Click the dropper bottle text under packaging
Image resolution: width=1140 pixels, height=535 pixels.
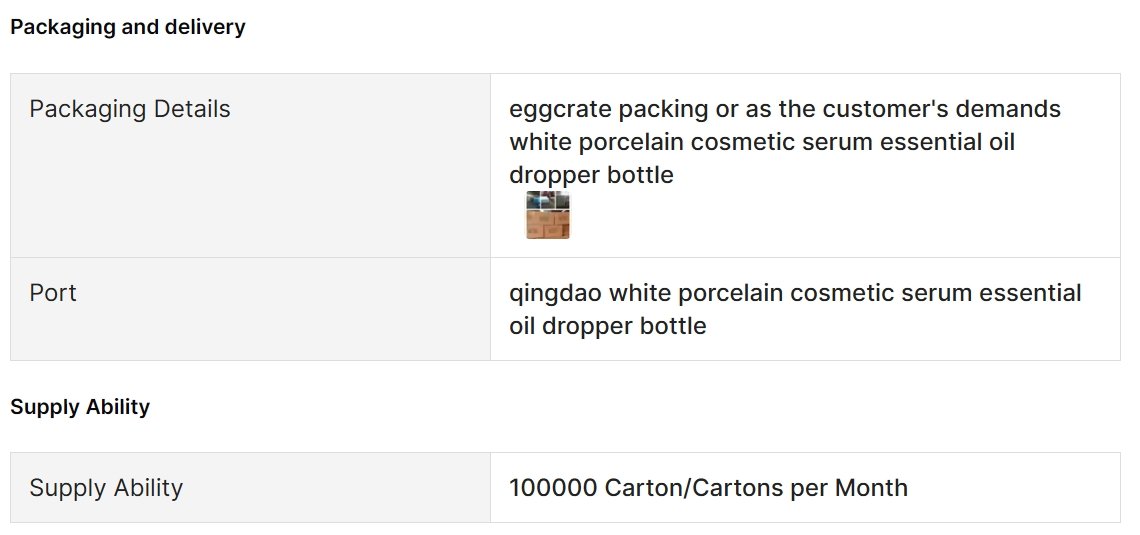[x=591, y=174]
